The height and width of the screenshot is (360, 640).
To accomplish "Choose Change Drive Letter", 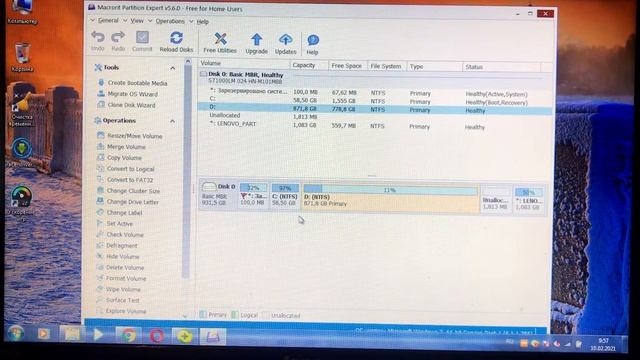I will tap(128, 202).
